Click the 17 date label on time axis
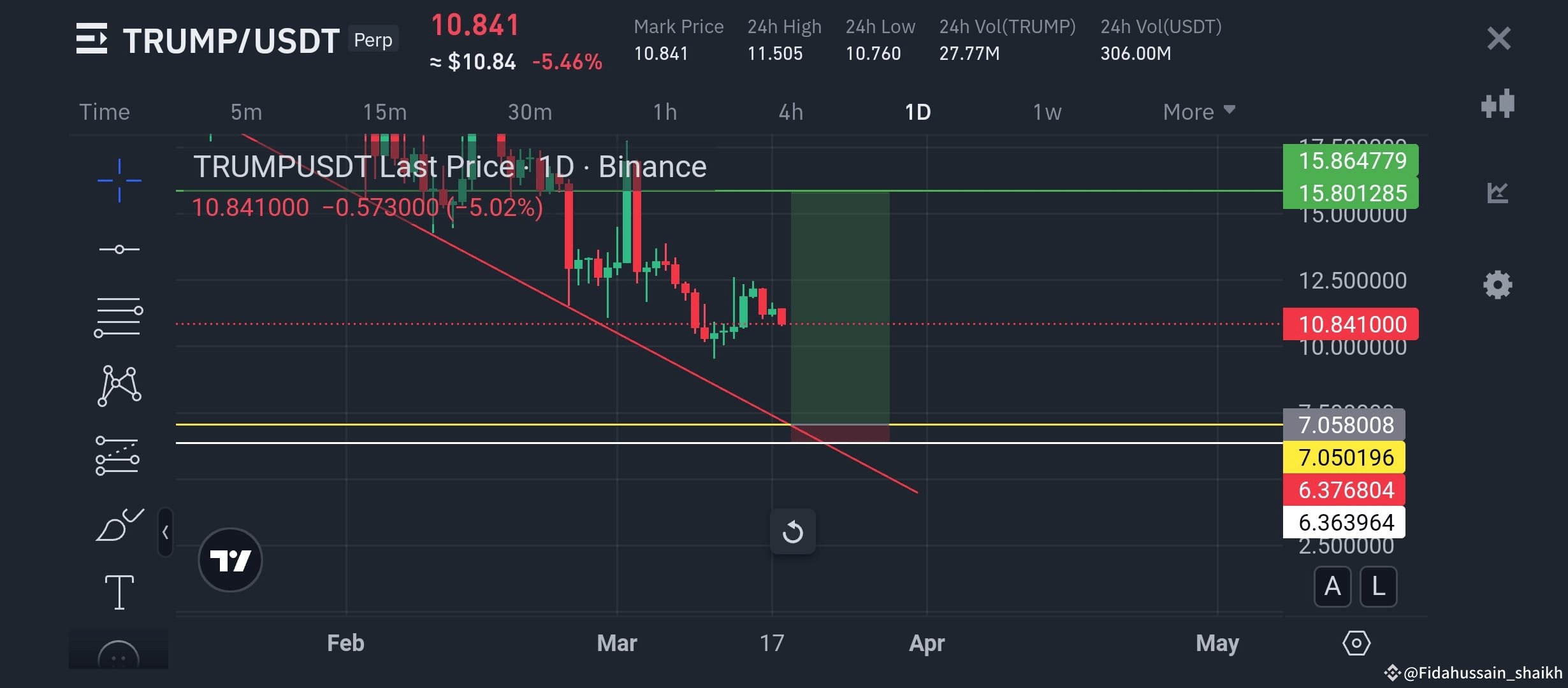The height and width of the screenshot is (688, 1568). coord(772,643)
